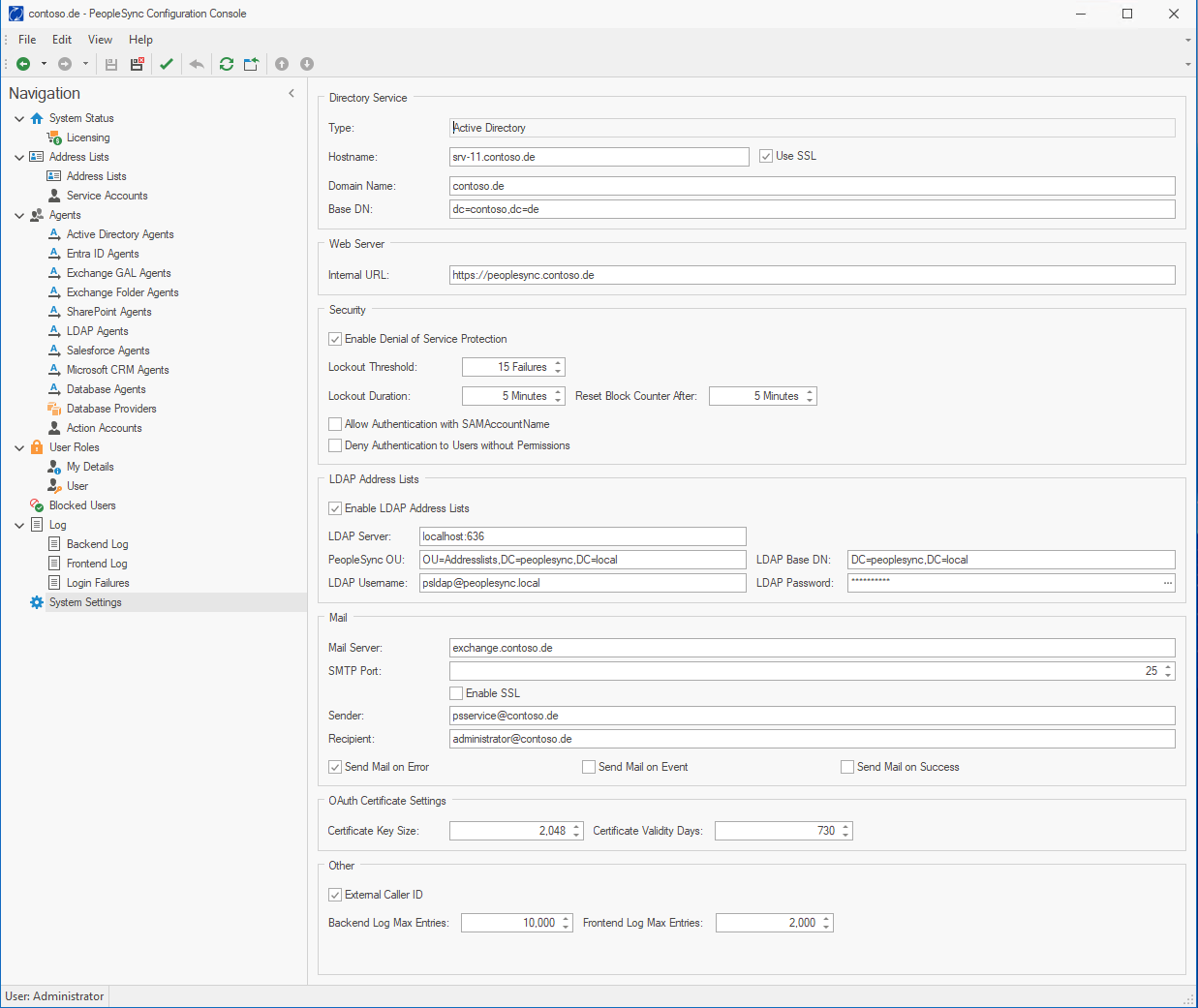Select Active Directory Agents
The image size is (1198, 1008).
120,234
